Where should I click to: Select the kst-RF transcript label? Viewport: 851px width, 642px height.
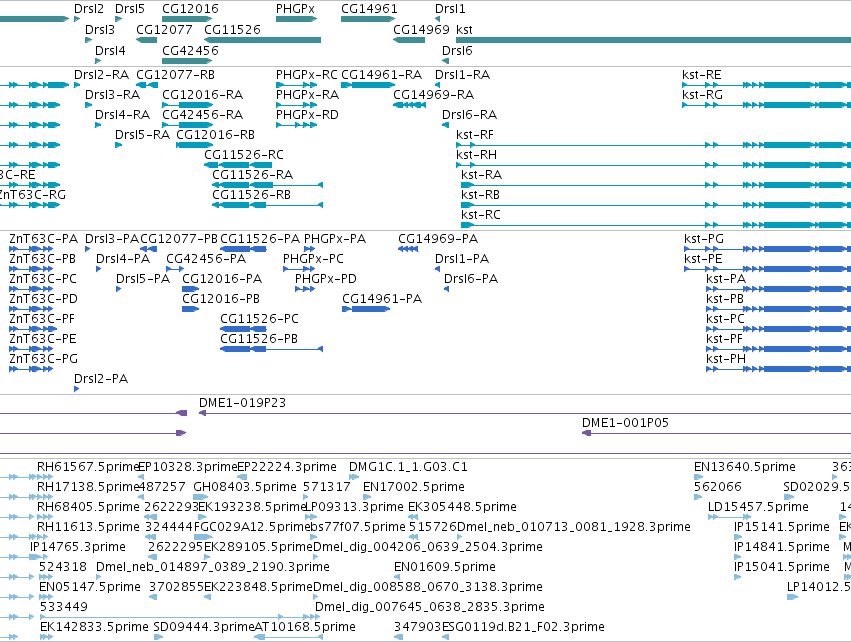click(x=475, y=135)
